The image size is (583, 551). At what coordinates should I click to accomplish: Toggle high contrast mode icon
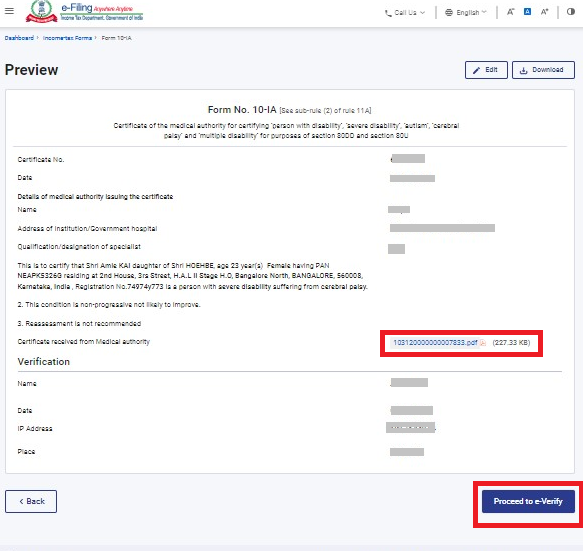point(571,12)
